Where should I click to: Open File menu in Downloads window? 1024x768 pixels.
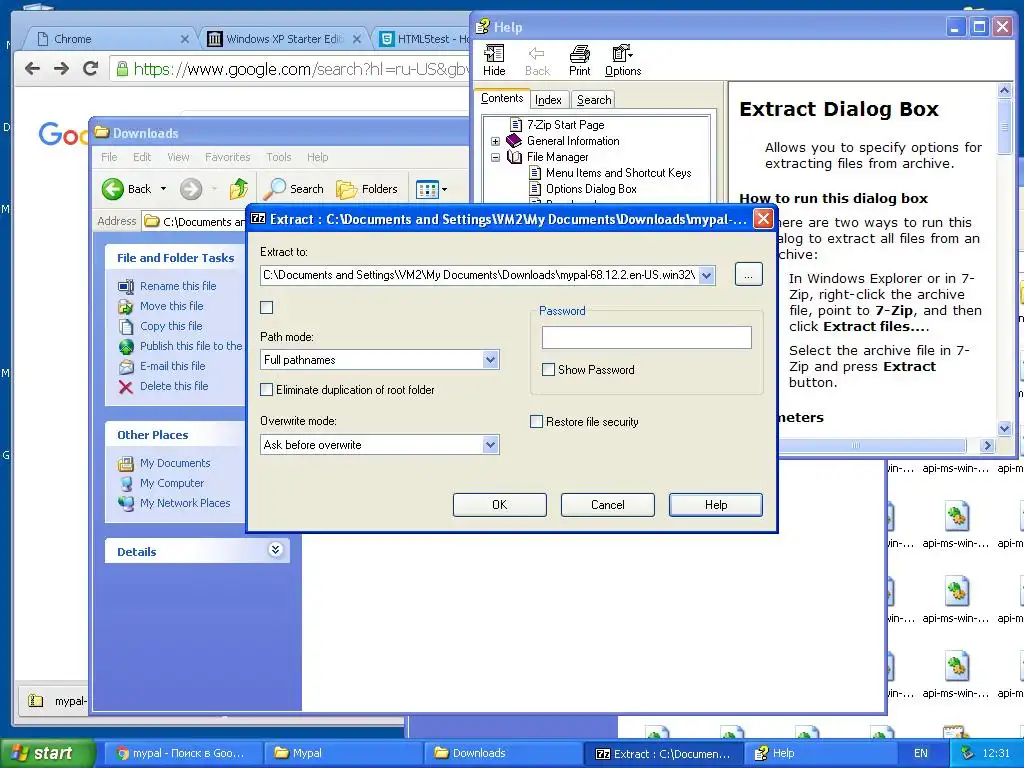coord(109,157)
